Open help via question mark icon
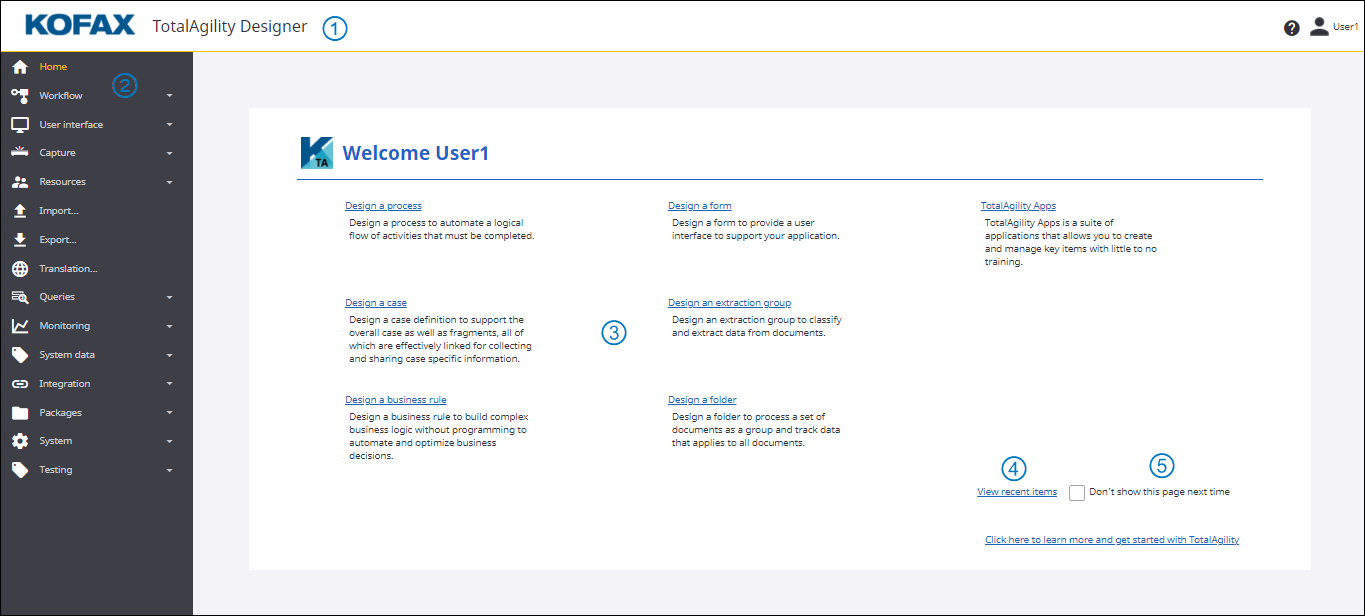 point(1292,28)
